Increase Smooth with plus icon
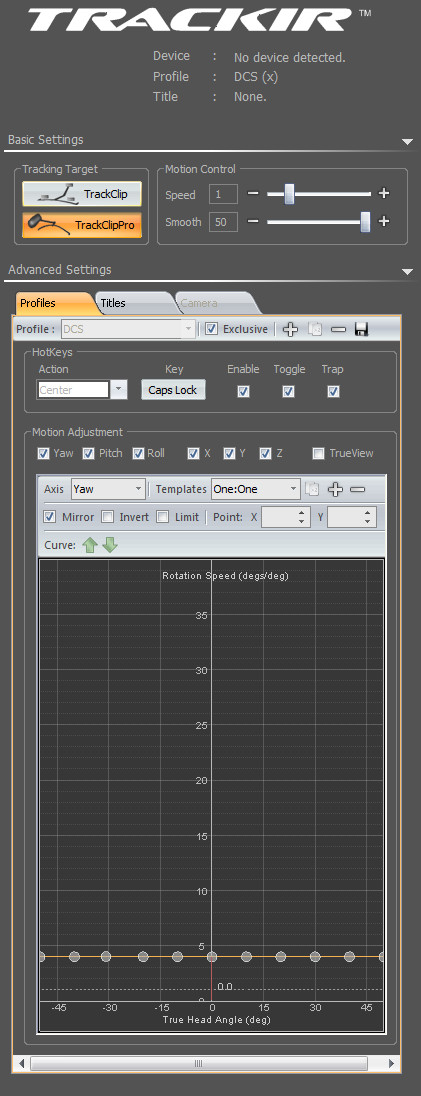 [x=383, y=222]
